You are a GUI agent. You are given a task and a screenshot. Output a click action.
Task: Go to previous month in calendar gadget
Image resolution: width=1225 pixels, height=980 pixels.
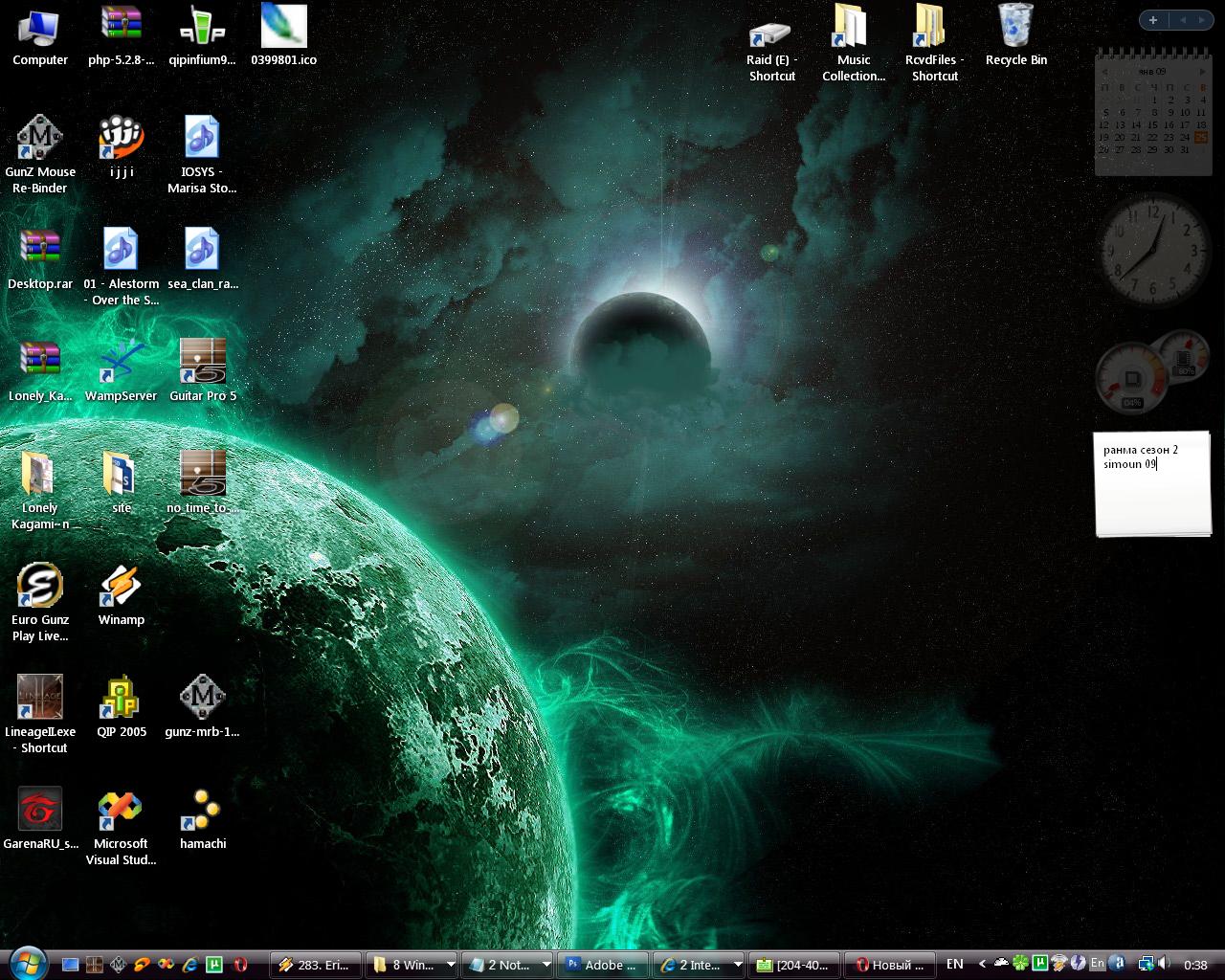(1104, 72)
